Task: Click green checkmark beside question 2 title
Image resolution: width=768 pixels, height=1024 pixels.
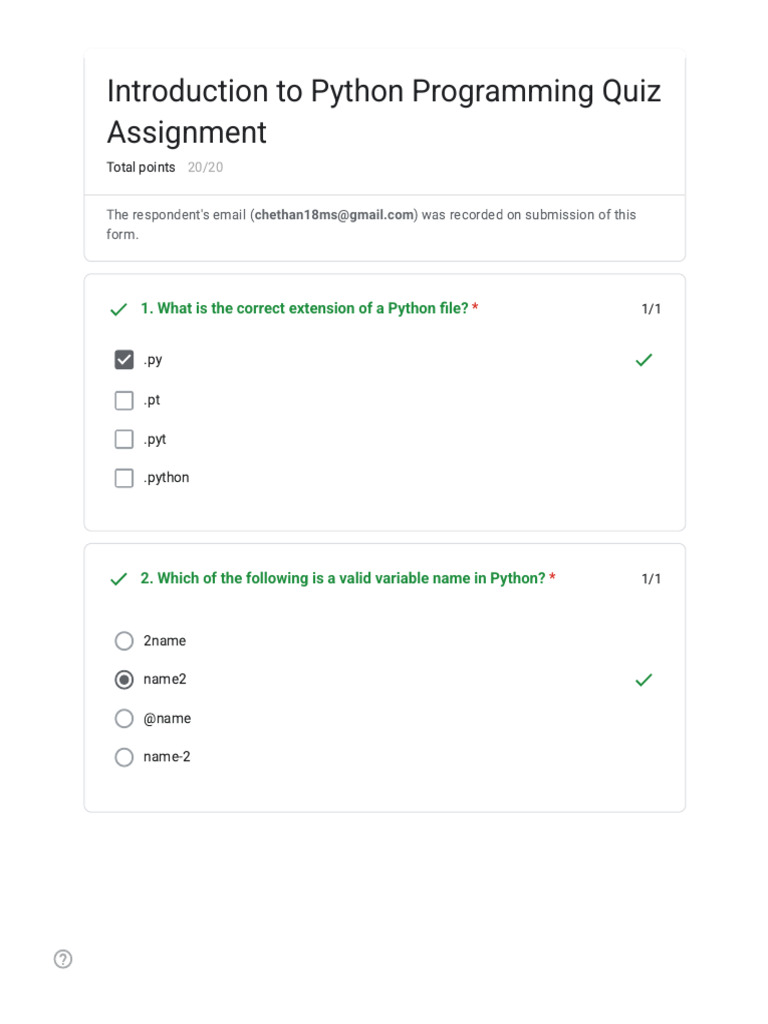Action: (x=119, y=579)
